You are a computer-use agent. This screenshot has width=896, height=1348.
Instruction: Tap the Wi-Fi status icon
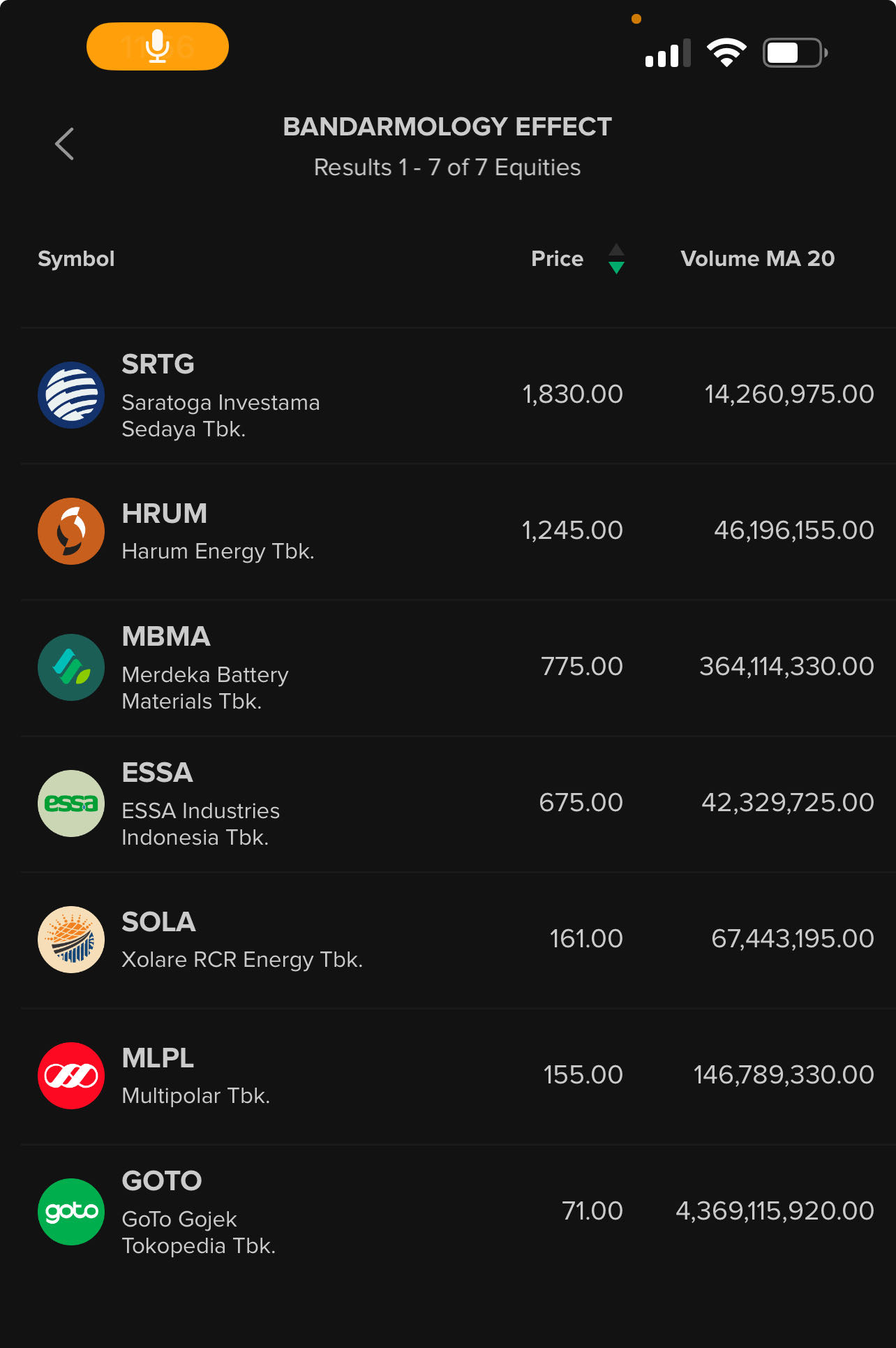tap(726, 53)
